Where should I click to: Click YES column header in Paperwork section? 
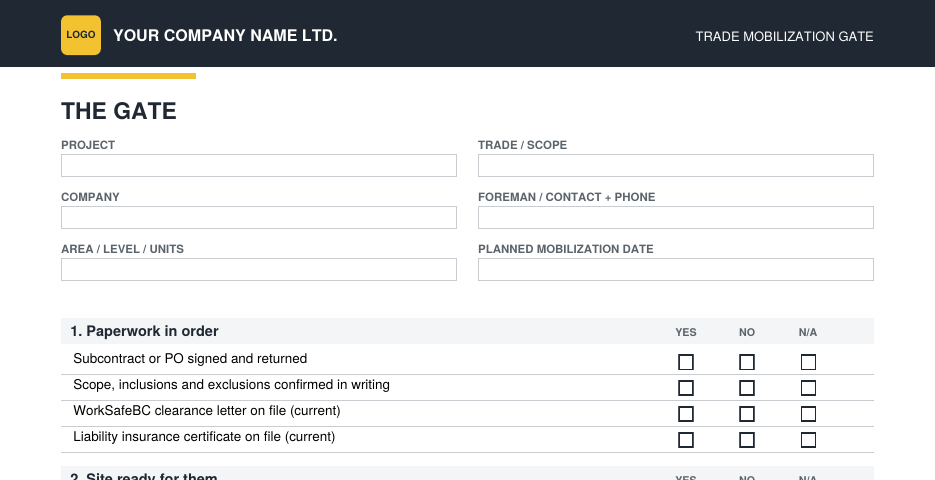pyautogui.click(x=686, y=332)
